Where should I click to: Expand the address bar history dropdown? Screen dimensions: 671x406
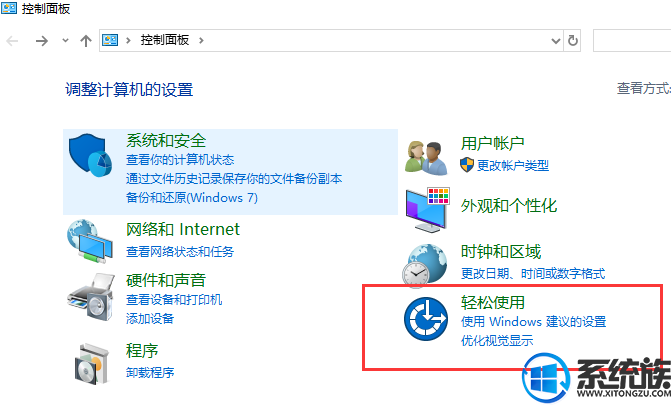tap(555, 41)
